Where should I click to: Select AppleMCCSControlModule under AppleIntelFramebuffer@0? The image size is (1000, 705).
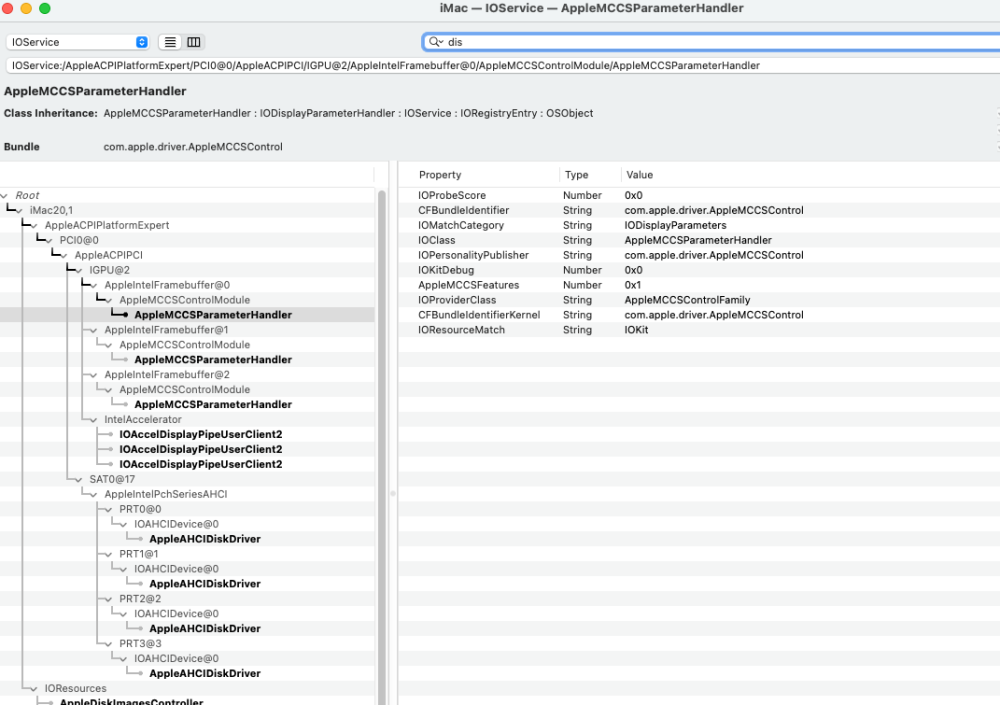point(184,300)
